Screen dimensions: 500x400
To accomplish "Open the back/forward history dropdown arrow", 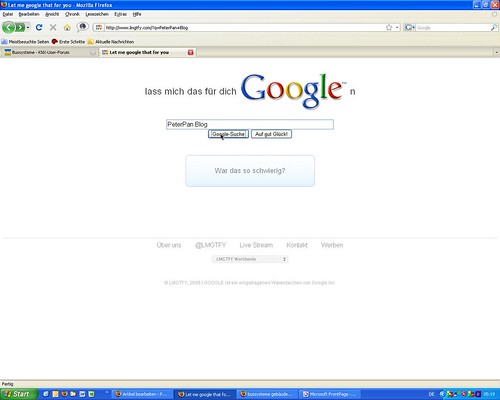I will [28, 27].
